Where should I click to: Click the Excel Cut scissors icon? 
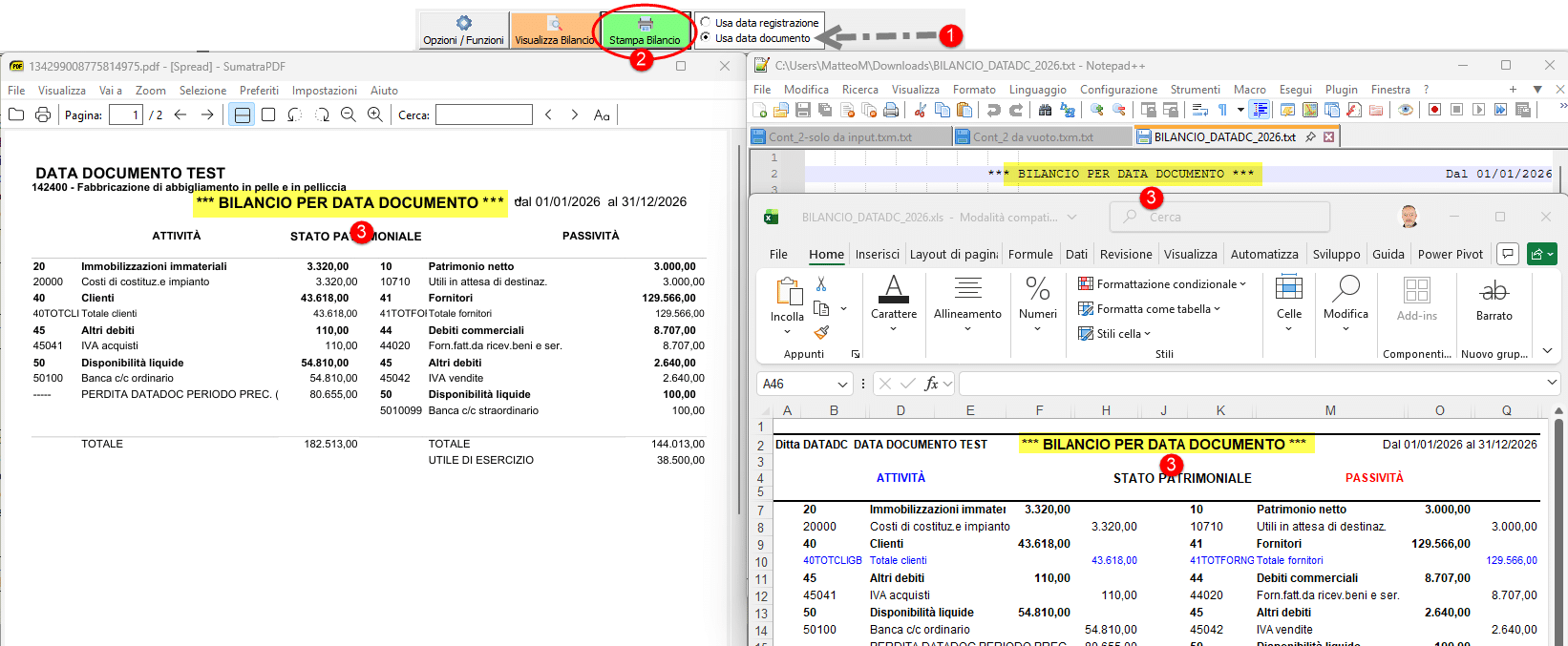(821, 284)
